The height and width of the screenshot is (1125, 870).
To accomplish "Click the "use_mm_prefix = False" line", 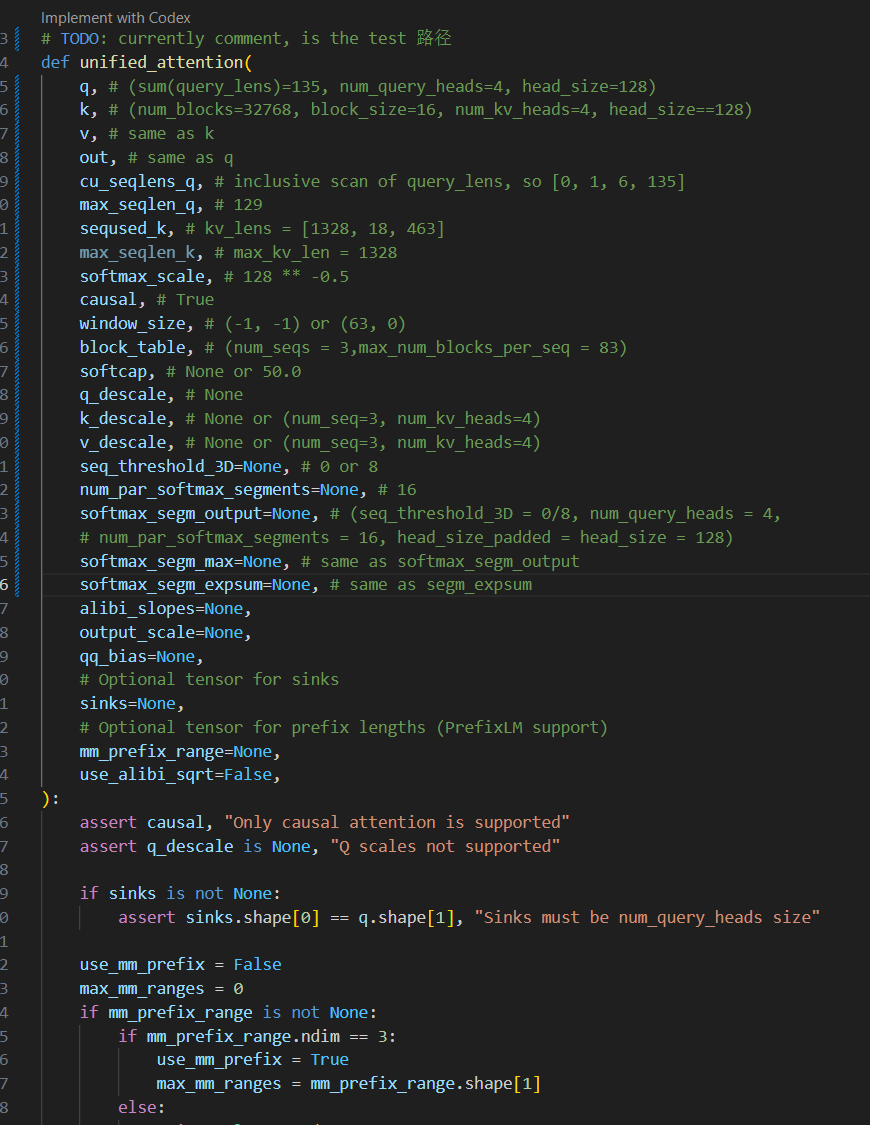I will pyautogui.click(x=180, y=965).
